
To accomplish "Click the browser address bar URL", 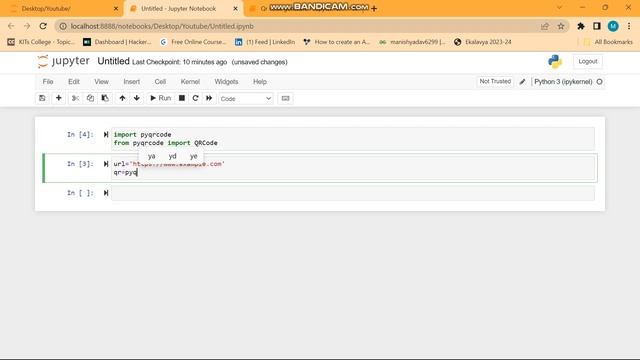I will click(x=162, y=26).
